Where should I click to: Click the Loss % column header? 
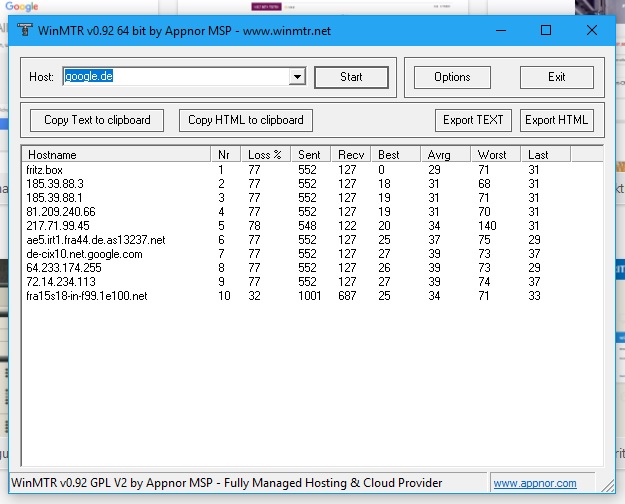point(265,154)
